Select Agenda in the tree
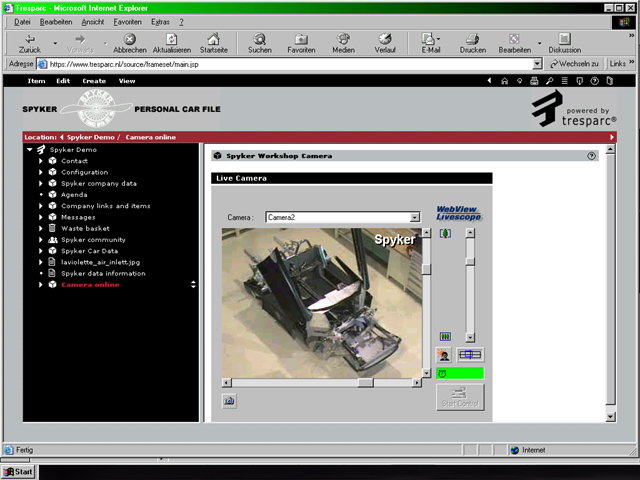640x480 pixels. point(74,195)
